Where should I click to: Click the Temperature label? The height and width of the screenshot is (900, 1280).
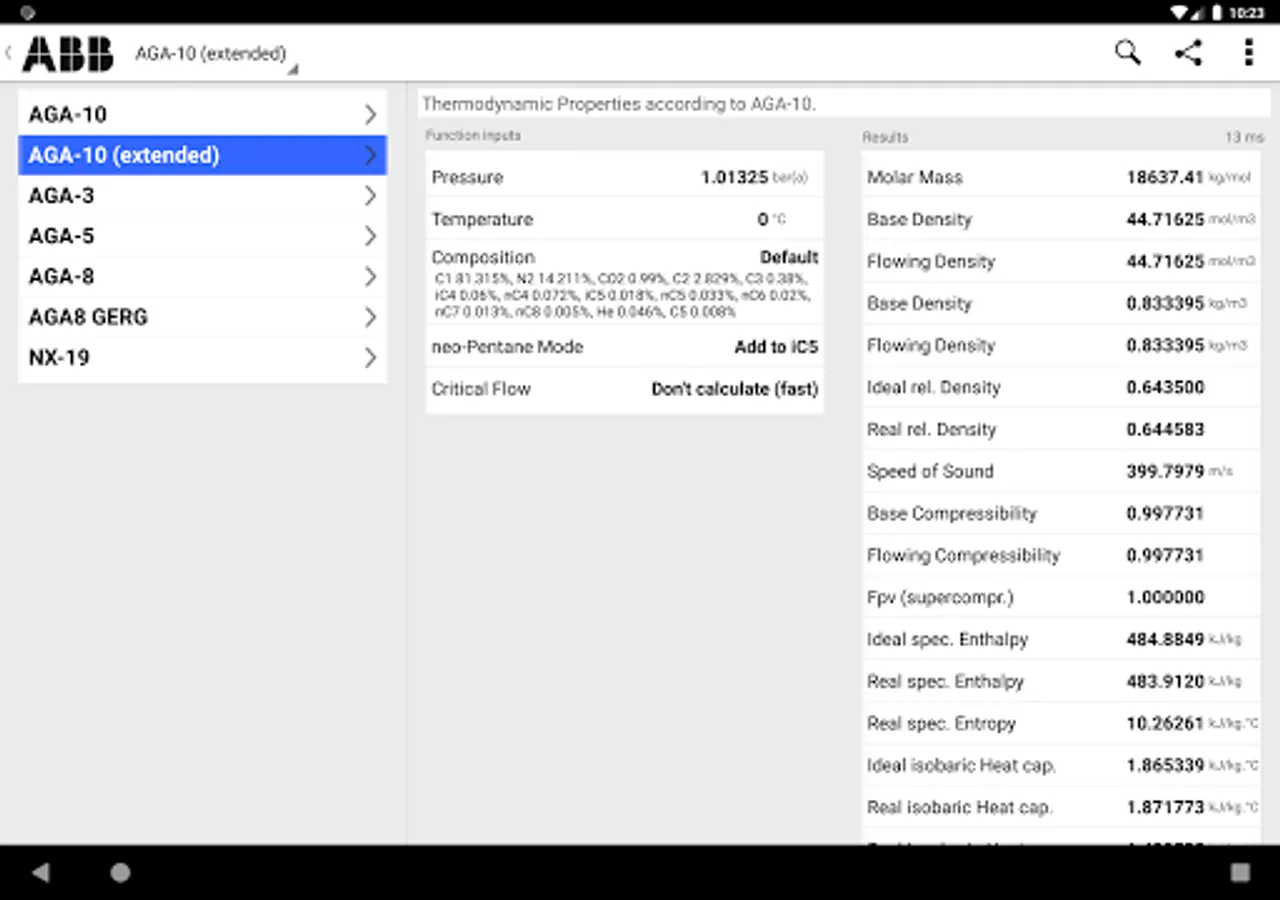point(482,219)
